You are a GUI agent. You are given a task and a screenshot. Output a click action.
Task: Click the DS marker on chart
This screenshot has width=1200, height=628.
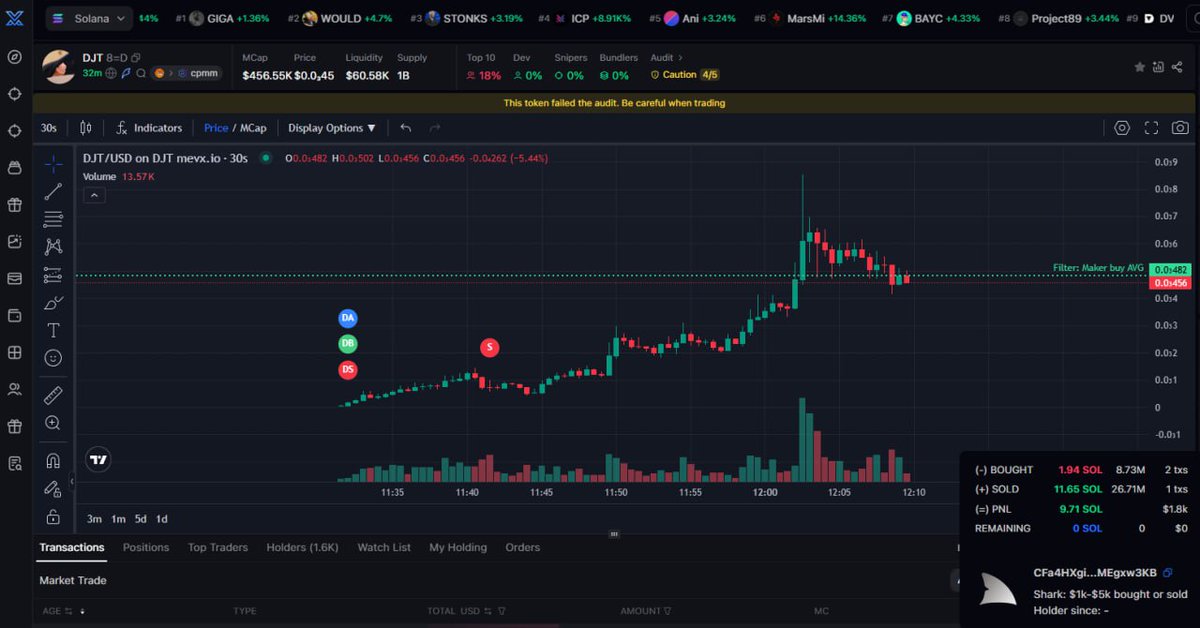pyautogui.click(x=348, y=370)
